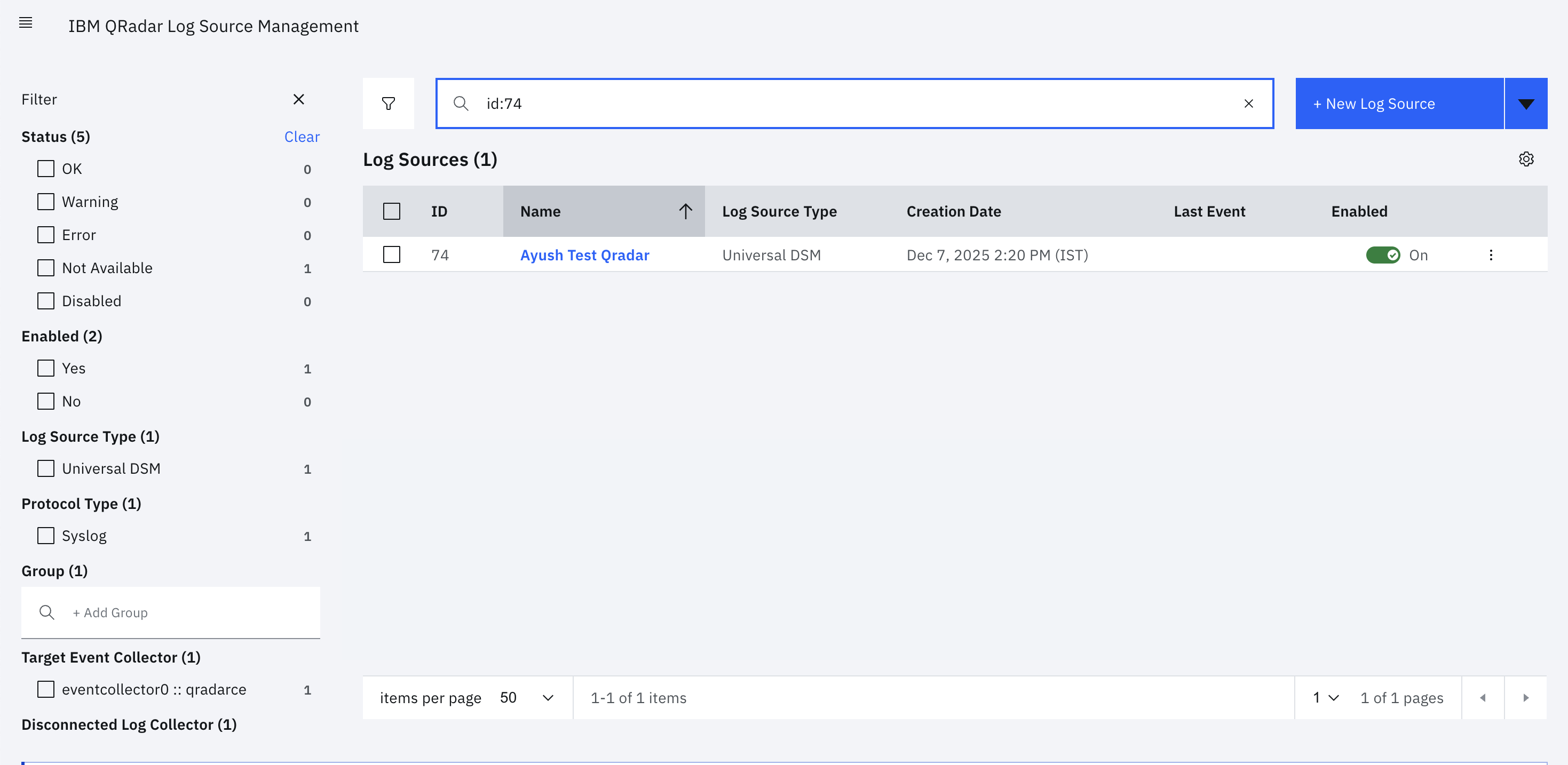This screenshot has width=1568, height=765.
Task: Open page number selector dropdown
Action: pyautogui.click(x=1326, y=698)
